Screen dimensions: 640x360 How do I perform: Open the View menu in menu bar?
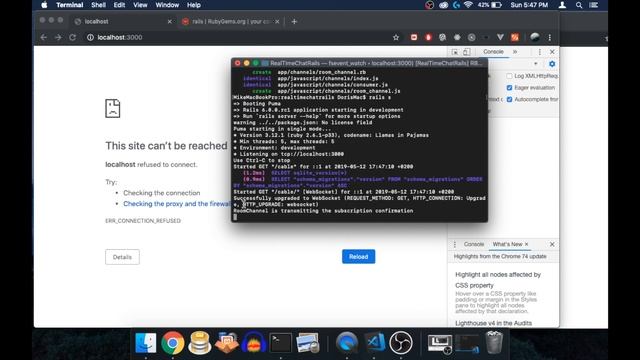tap(140, 5)
